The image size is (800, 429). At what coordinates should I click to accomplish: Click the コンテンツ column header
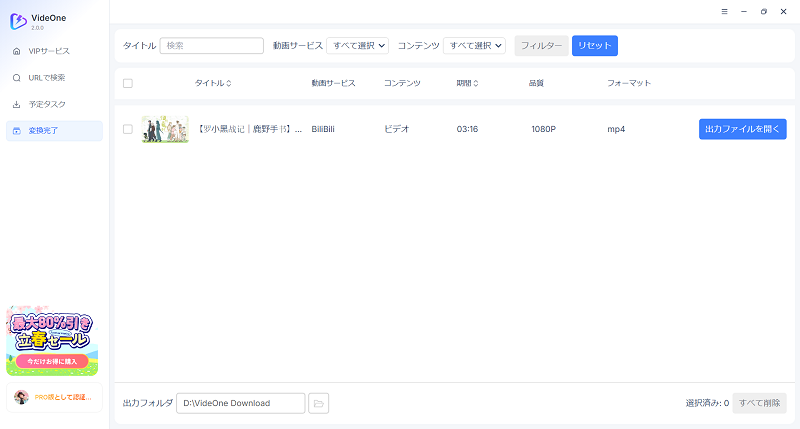pyautogui.click(x=402, y=83)
